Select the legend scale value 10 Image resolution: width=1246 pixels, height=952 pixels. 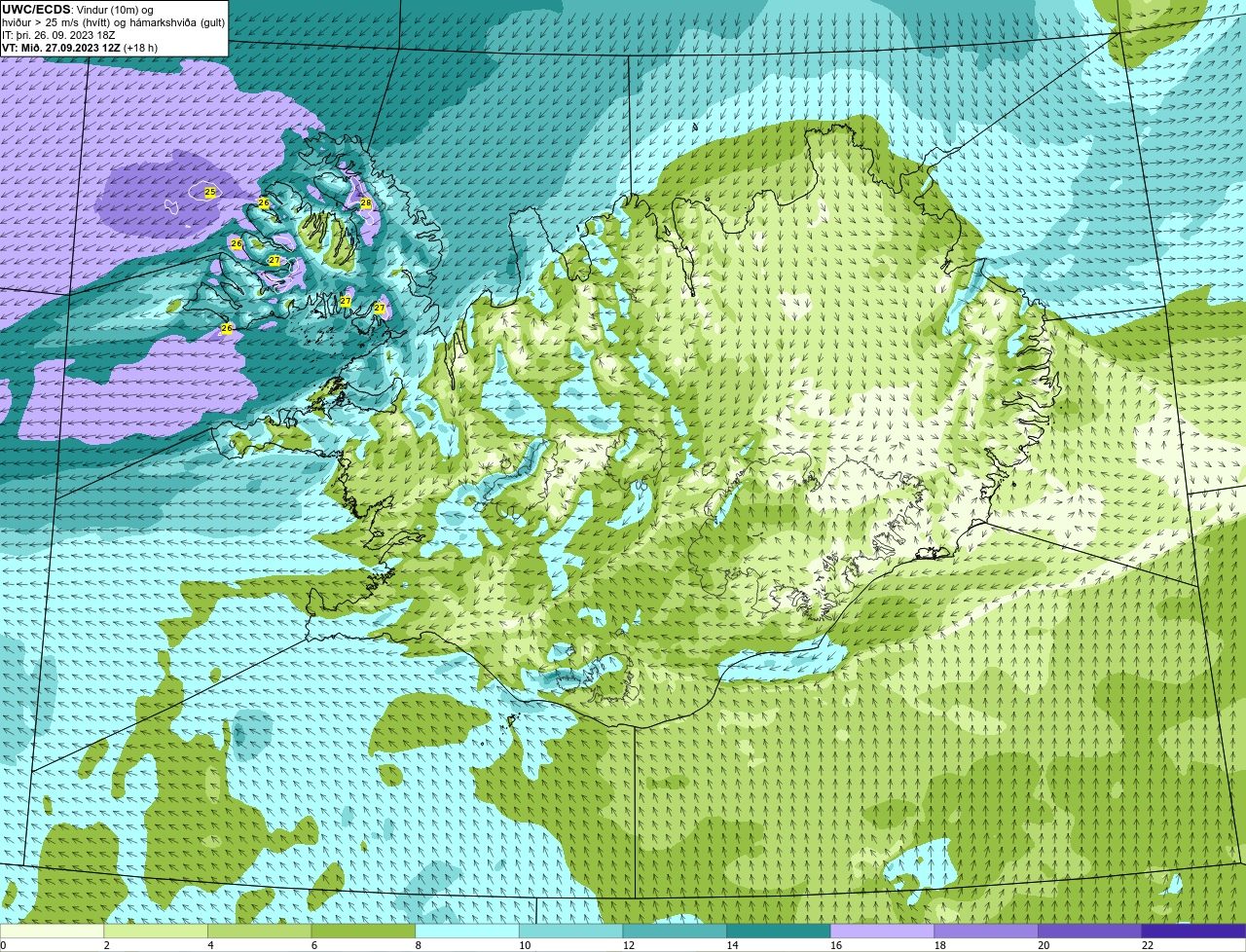(525, 945)
